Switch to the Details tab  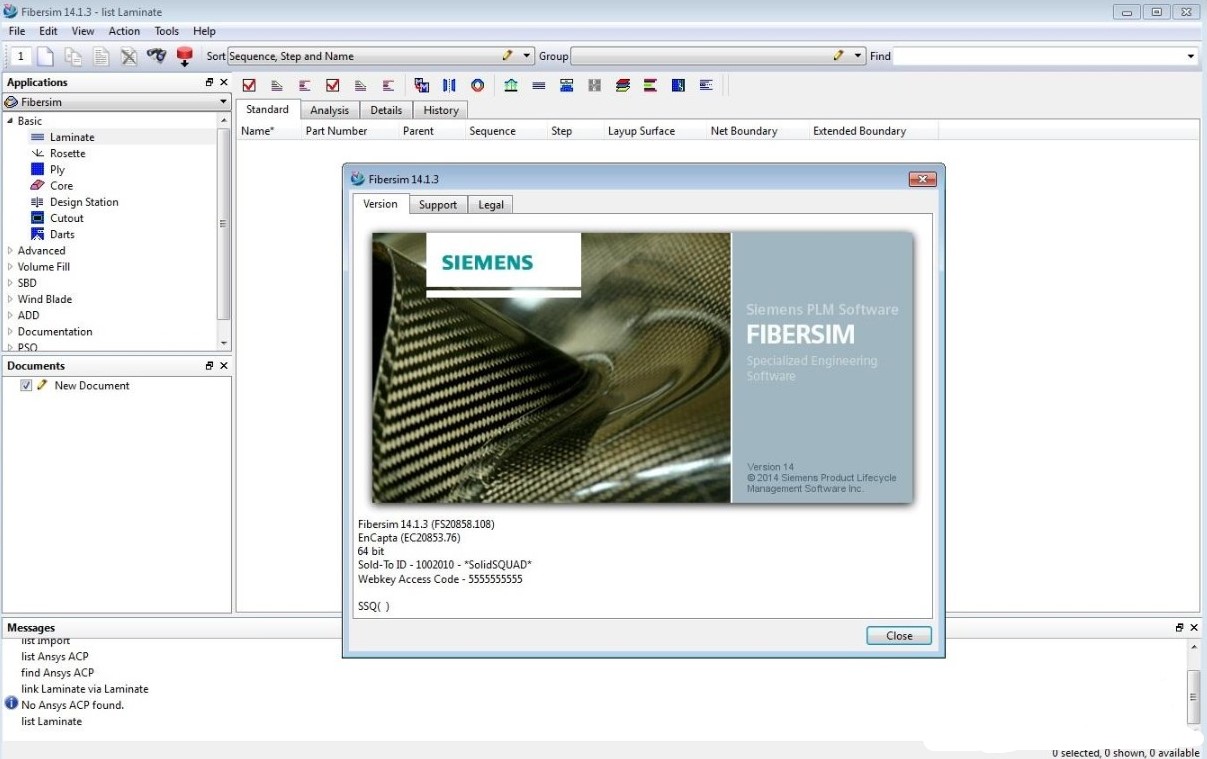coord(386,110)
